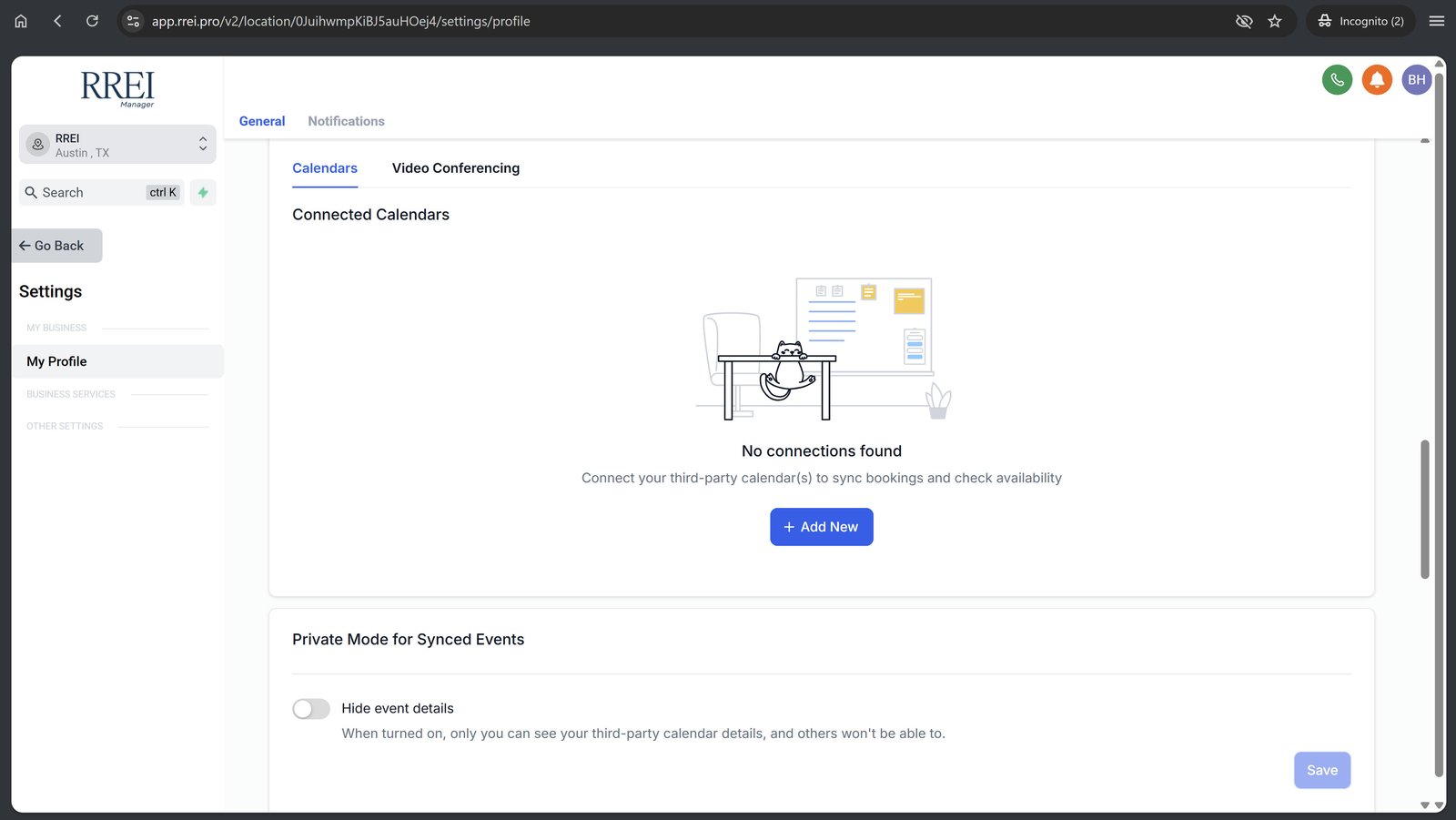1456x820 pixels.
Task: Click the Incognito (2) indicator
Action: pyautogui.click(x=1360, y=21)
